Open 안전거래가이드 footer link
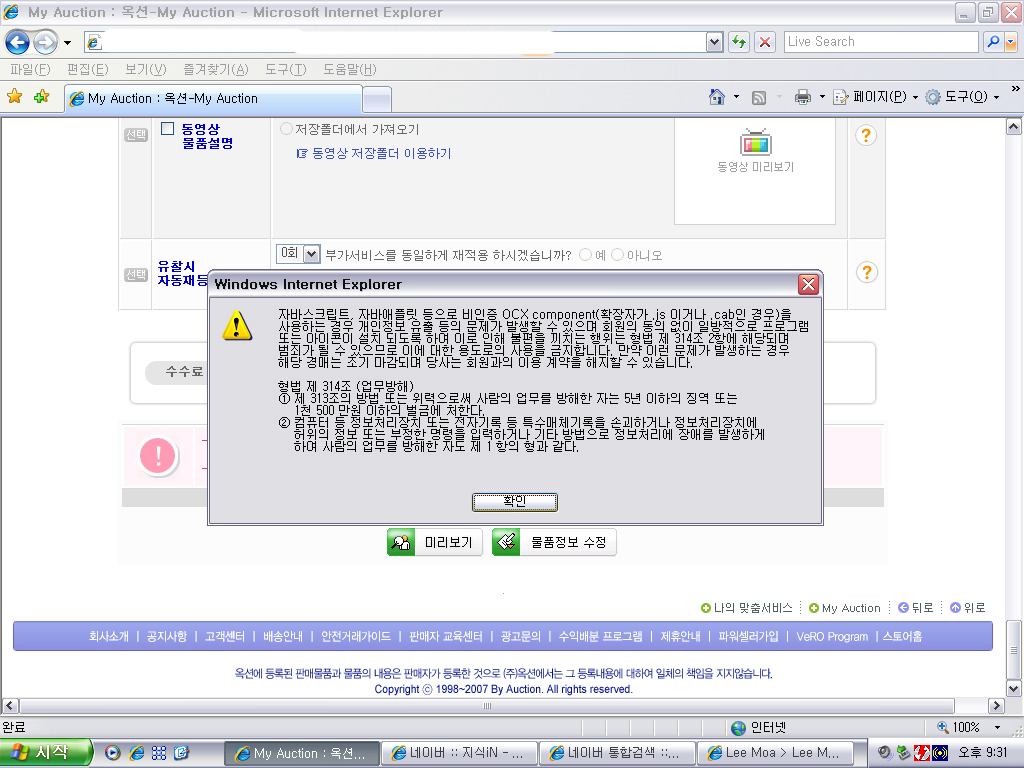The height and width of the screenshot is (768, 1024). tap(355, 636)
